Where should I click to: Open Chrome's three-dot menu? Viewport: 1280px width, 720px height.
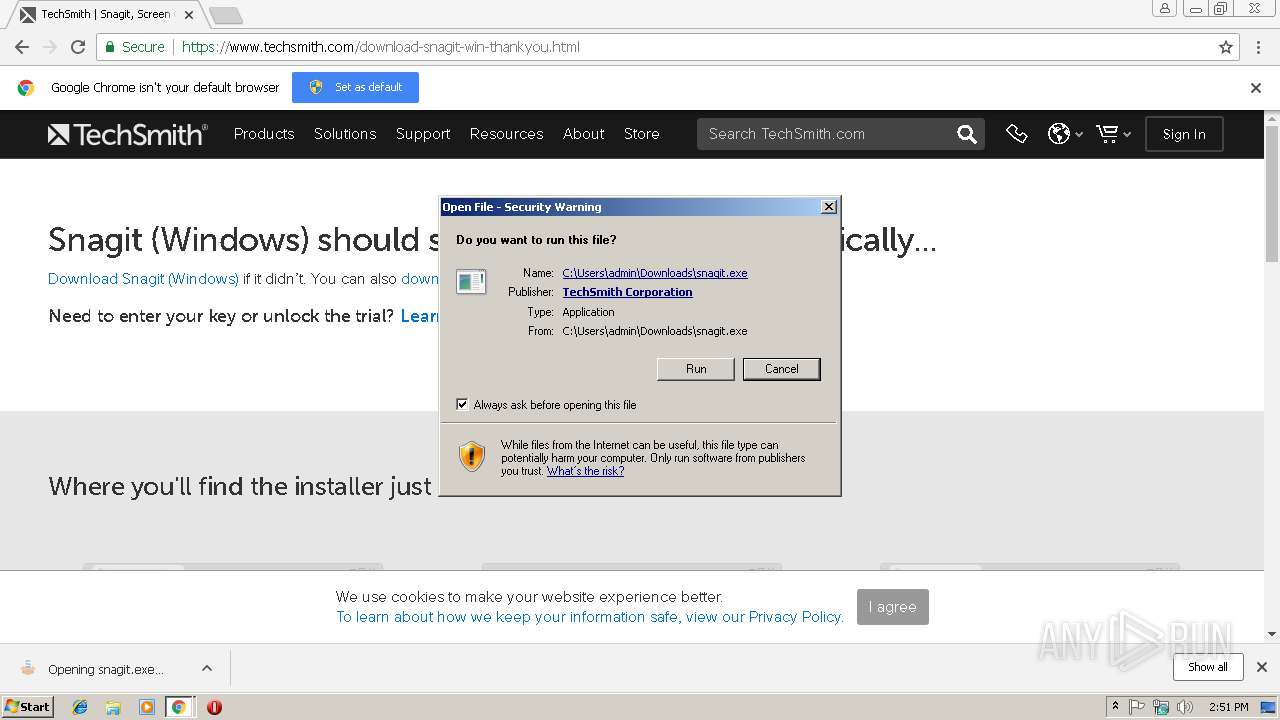click(x=1258, y=47)
